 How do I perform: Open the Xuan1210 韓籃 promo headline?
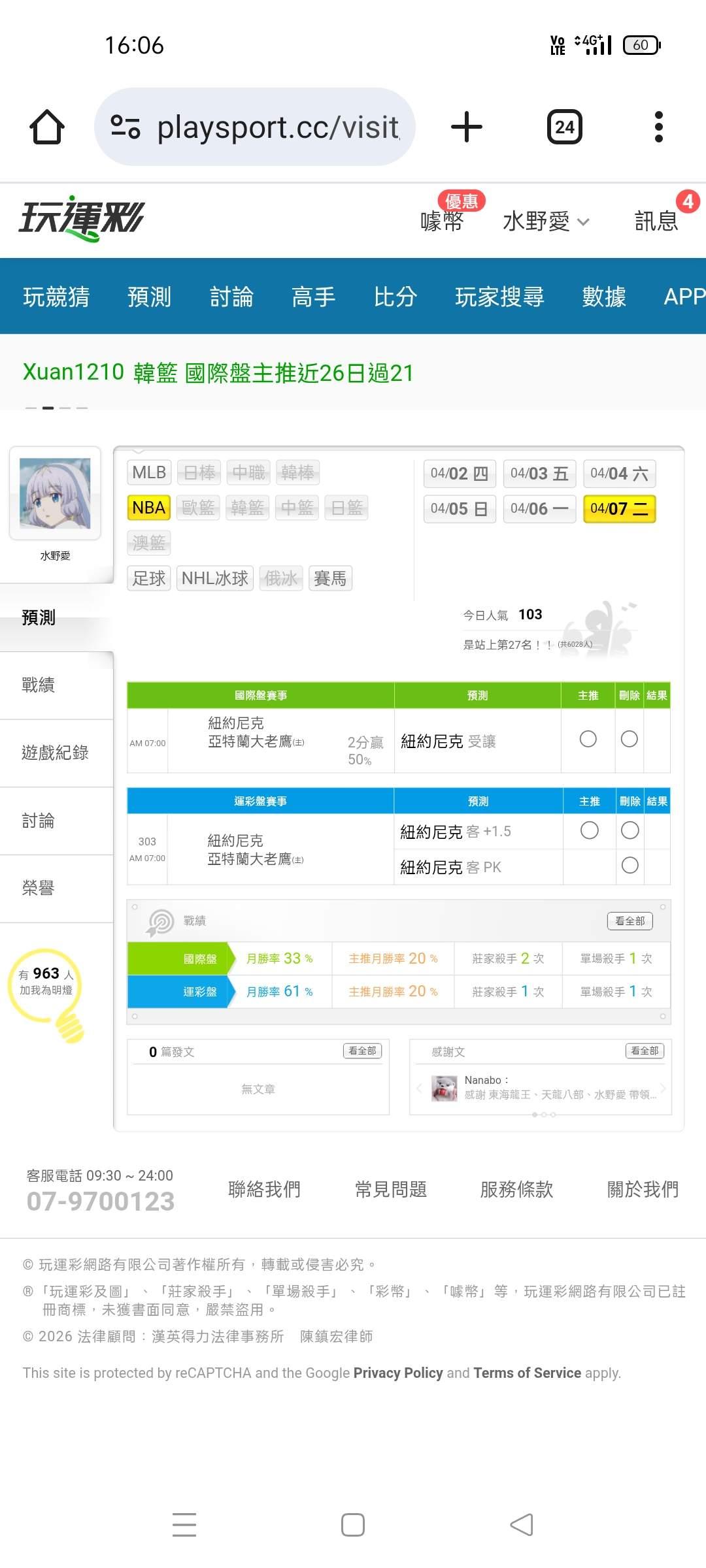218,373
